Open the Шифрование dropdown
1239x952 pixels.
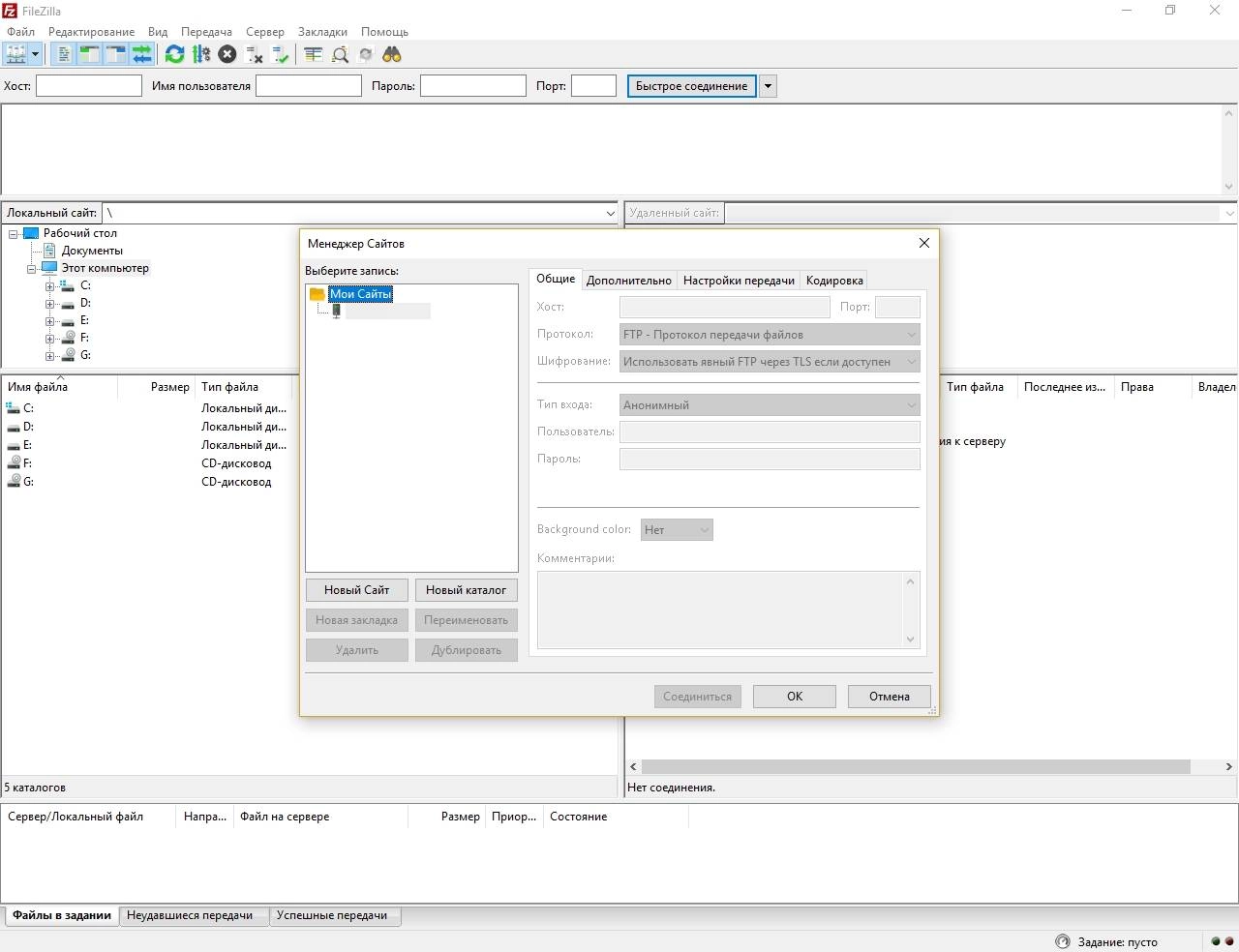pyautogui.click(x=770, y=362)
